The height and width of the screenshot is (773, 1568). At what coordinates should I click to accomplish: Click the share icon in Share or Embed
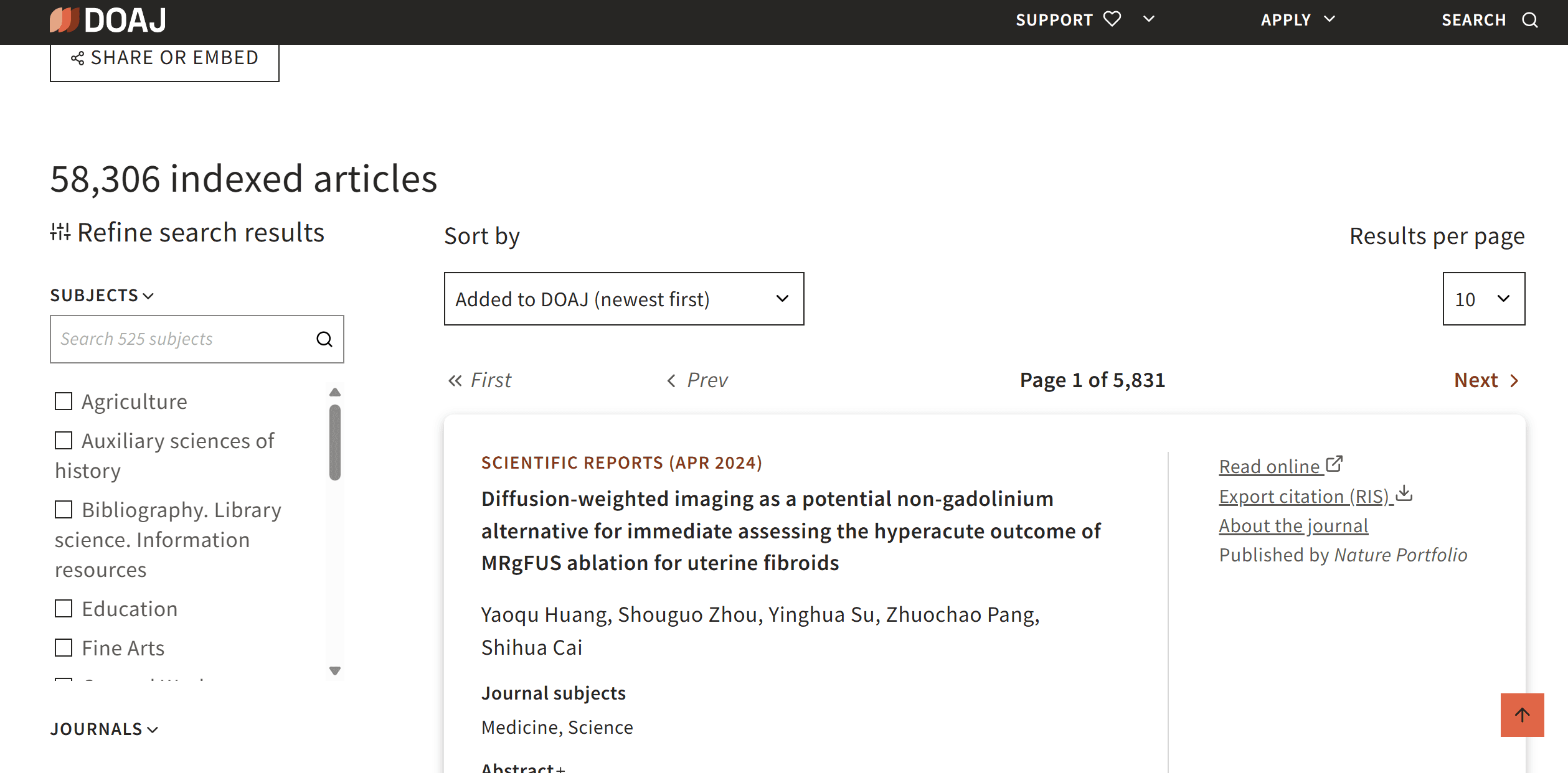(x=77, y=59)
